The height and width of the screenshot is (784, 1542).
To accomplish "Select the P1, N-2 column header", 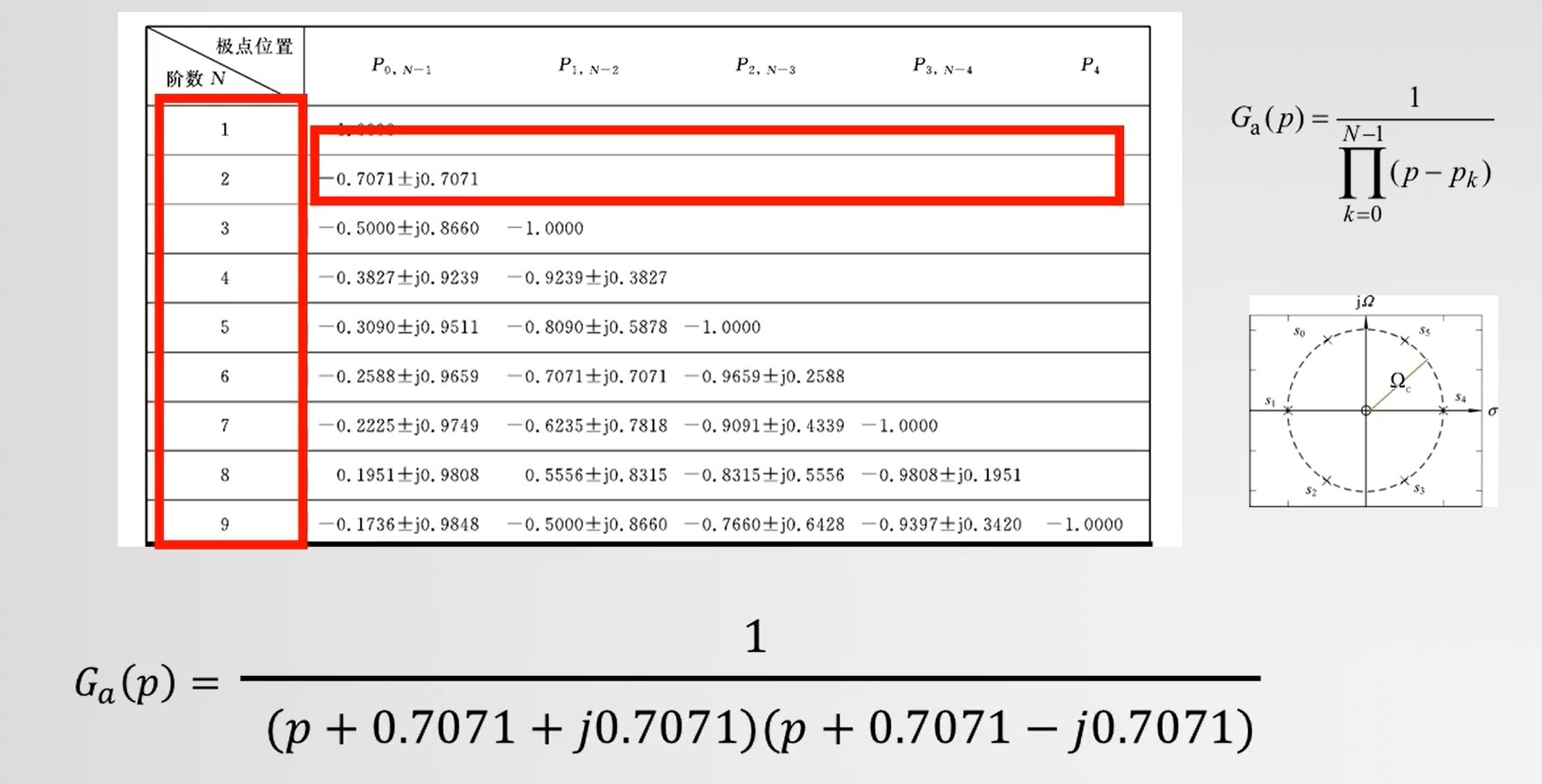I will point(588,66).
